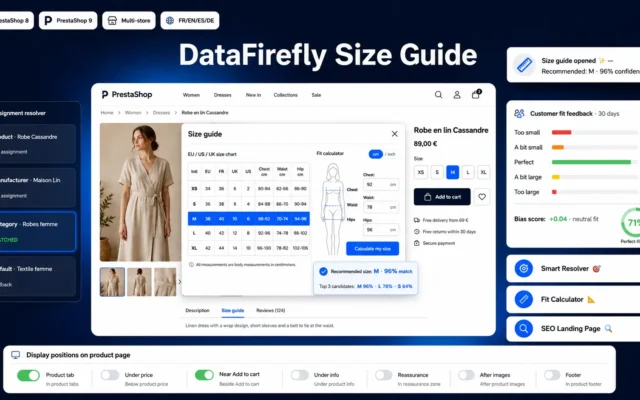Click the FR/EN/ES/DE languages badge
This screenshot has width=640, height=400.
click(x=190, y=20)
